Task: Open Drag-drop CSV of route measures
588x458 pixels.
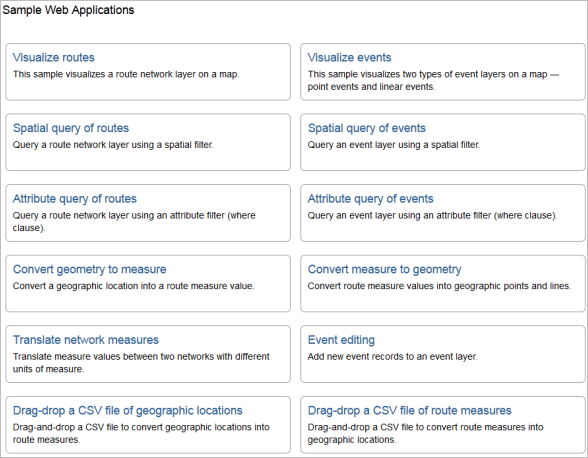Action: tap(410, 410)
